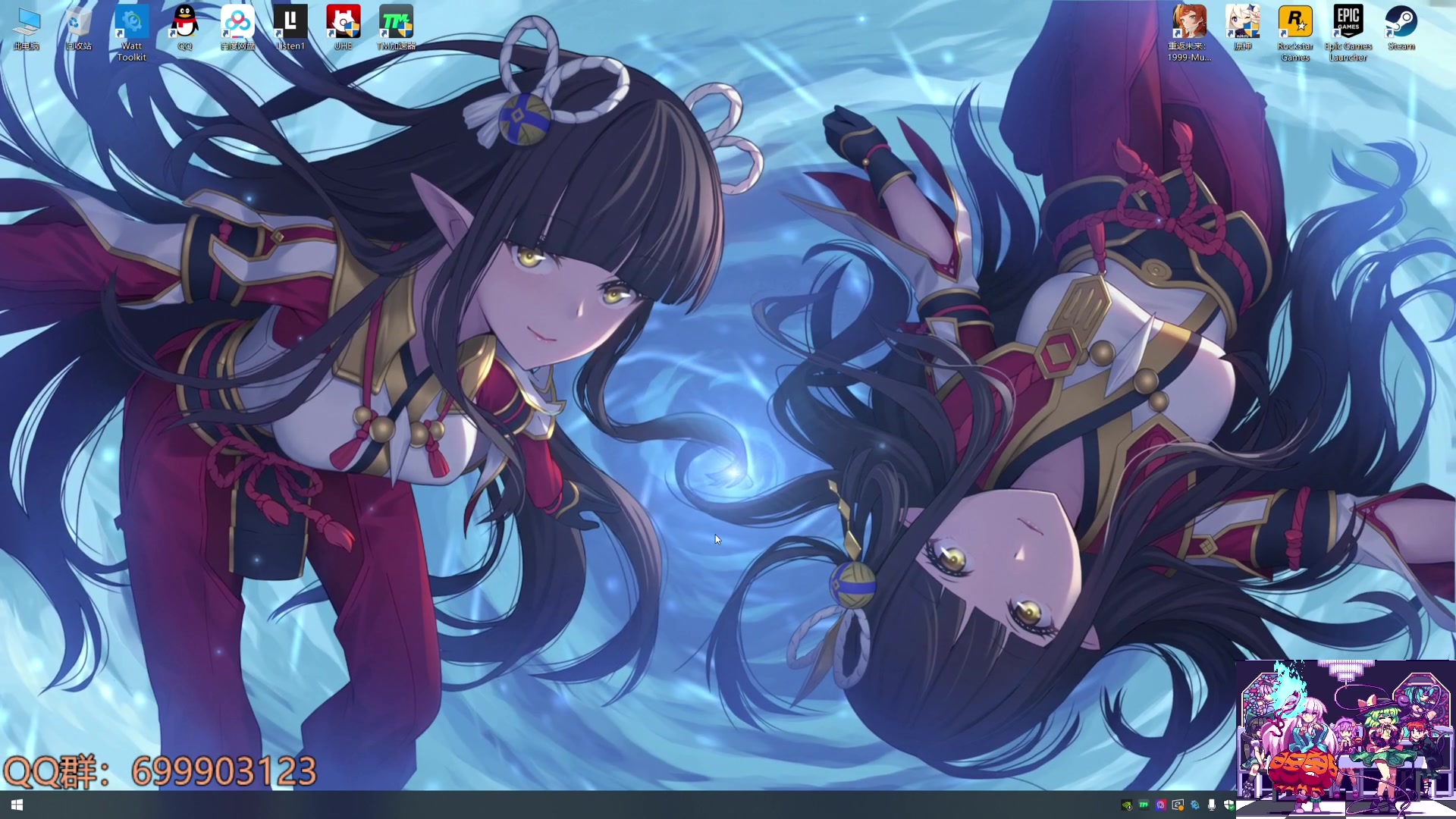Viewport: 1456px width, 819px height.
Task: Select the UHE desktop shortcut
Action: pos(344,28)
